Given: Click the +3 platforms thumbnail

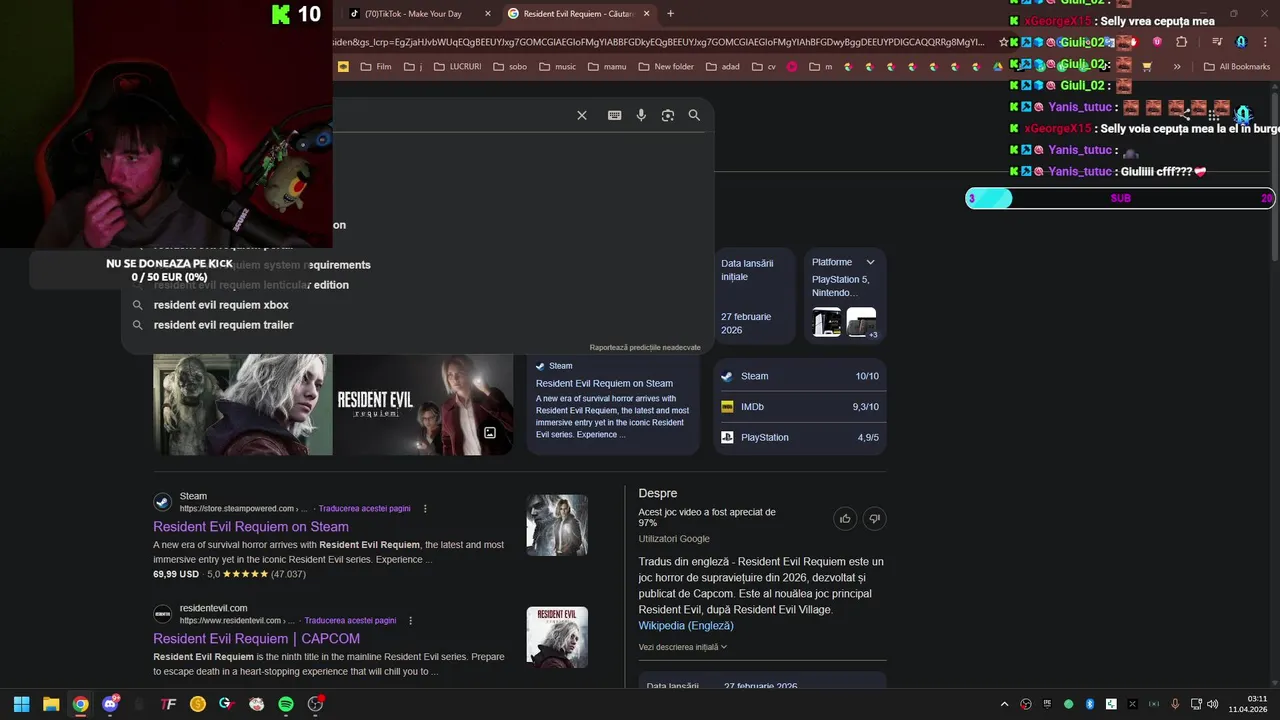Looking at the screenshot, I should pyautogui.click(x=861, y=322).
